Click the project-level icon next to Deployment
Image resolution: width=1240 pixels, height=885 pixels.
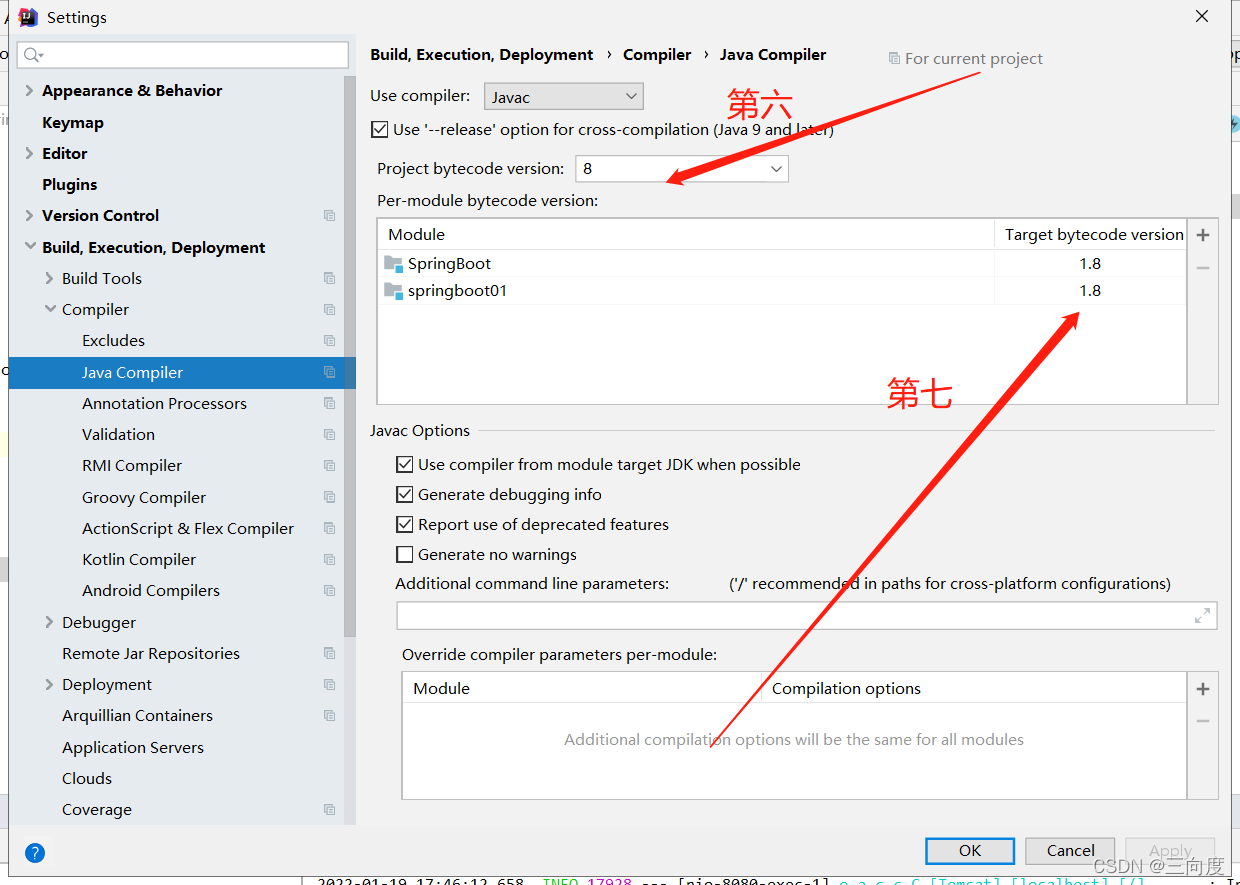(x=329, y=684)
